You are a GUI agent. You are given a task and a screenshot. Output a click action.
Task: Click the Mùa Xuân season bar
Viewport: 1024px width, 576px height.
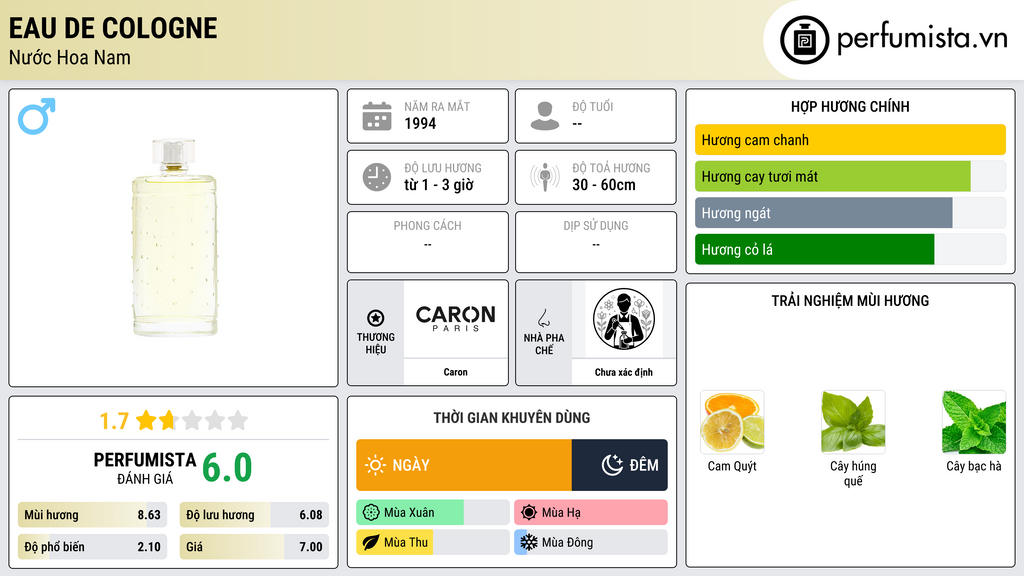coord(433,513)
